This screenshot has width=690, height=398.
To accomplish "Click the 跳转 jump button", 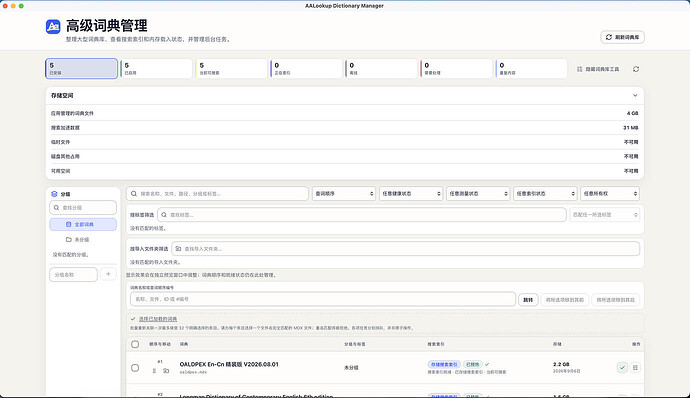I will 528,300.
